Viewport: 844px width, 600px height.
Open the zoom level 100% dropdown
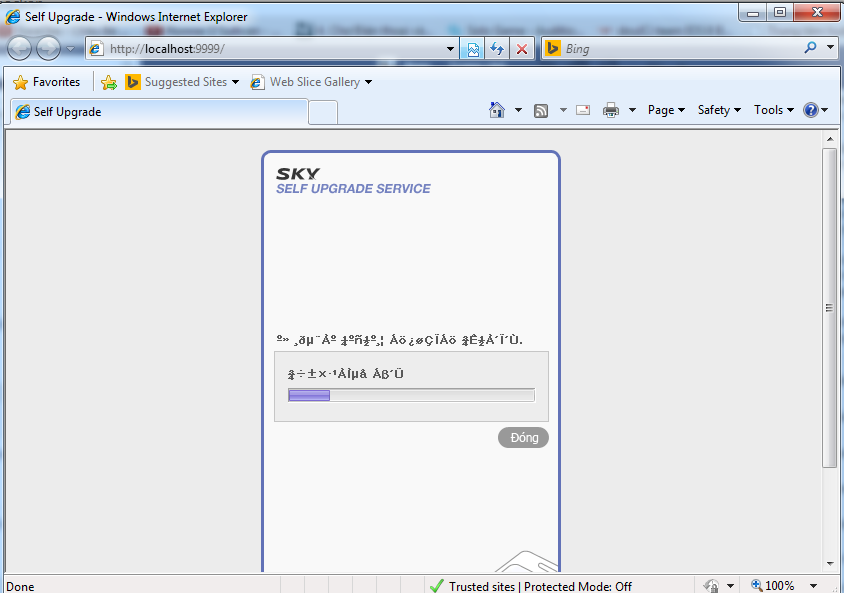pyautogui.click(x=813, y=586)
